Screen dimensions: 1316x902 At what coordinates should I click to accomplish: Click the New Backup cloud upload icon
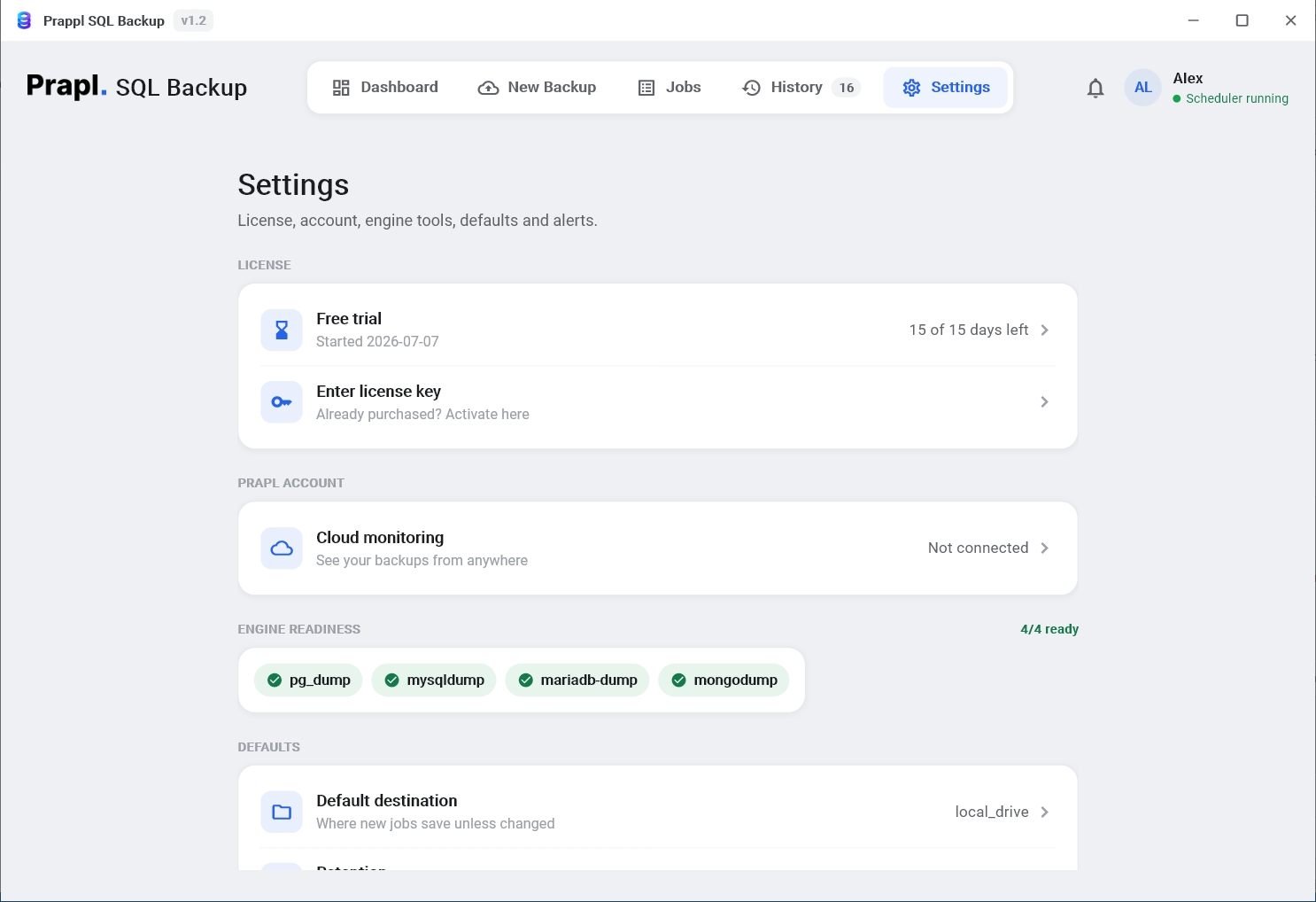488,88
